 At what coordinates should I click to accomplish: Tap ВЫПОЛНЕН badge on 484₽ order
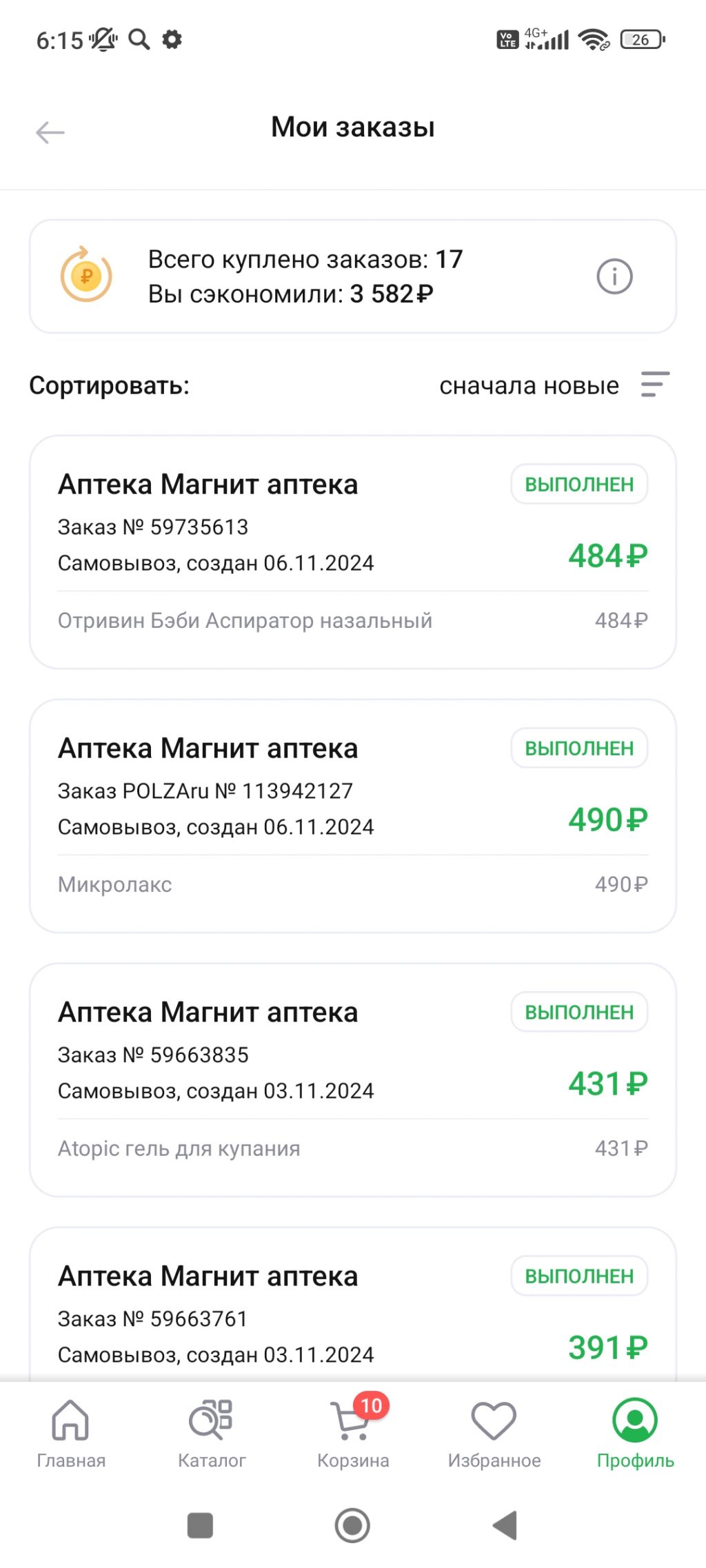coord(579,485)
